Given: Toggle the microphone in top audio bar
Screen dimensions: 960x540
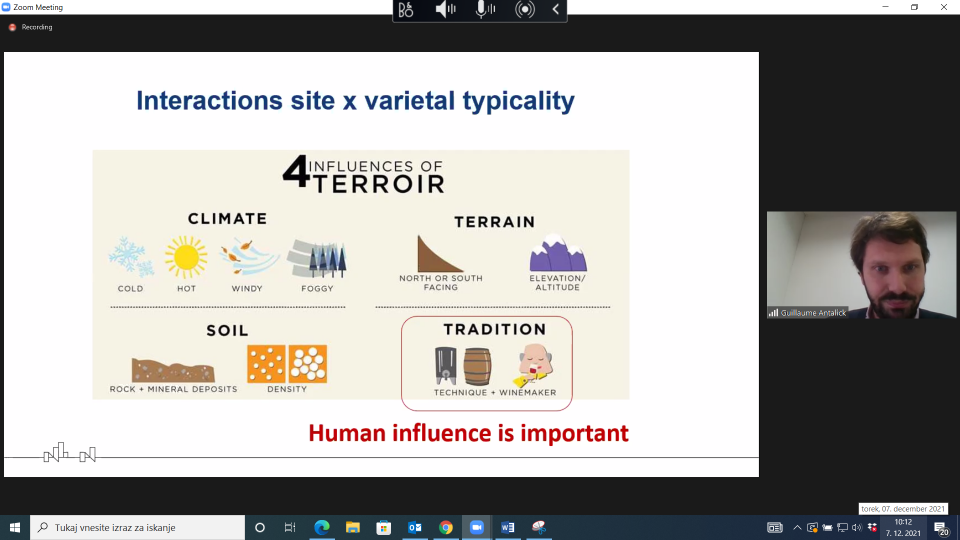Looking at the screenshot, I should [x=485, y=9].
